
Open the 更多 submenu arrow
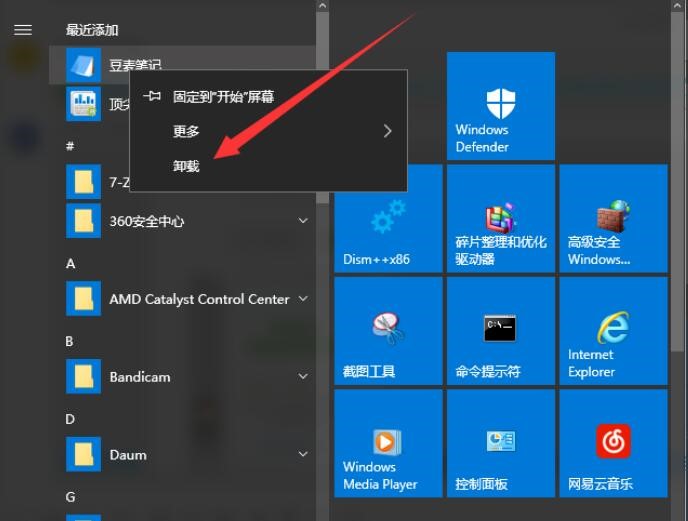(x=387, y=131)
